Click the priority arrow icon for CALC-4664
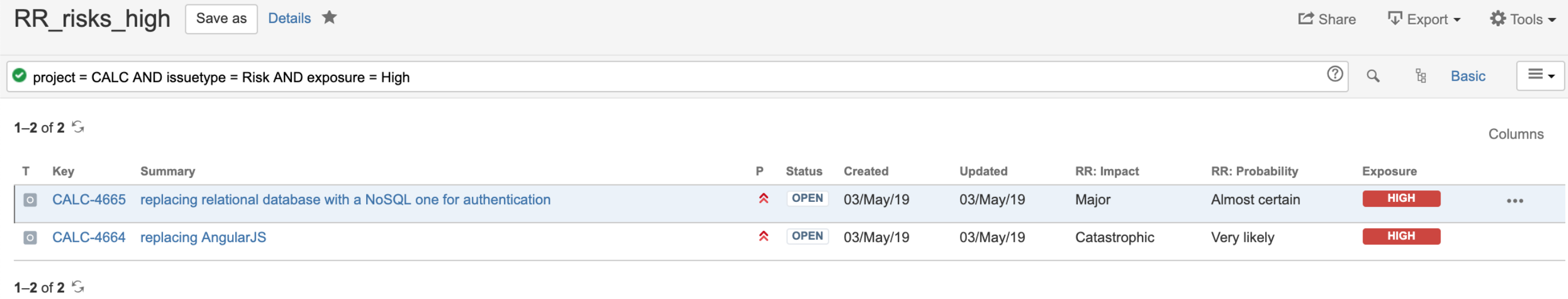The height and width of the screenshot is (299, 1568). 763,236
